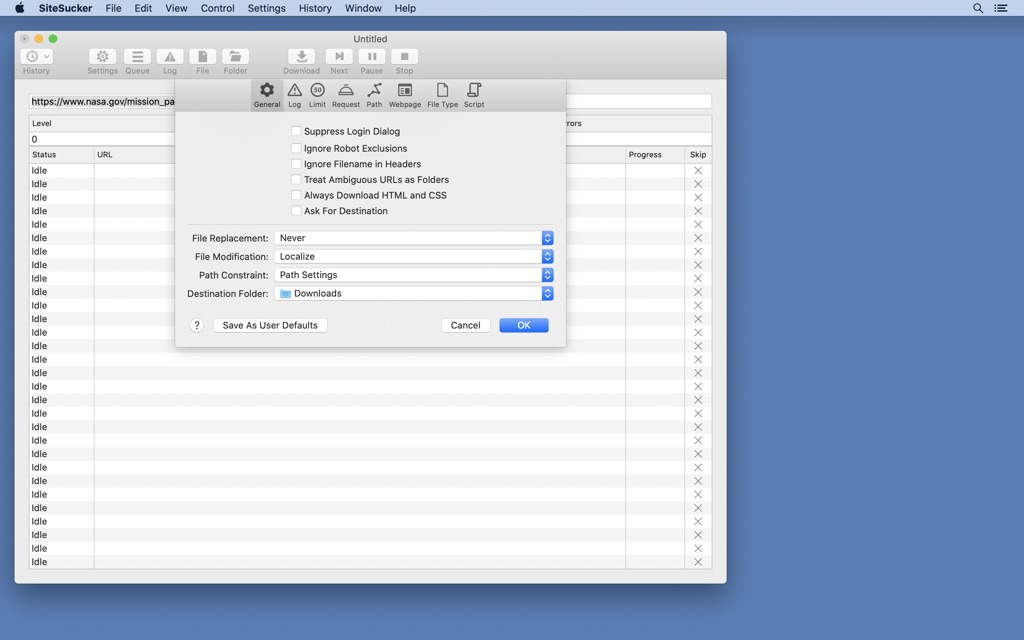Confirm settings with OK button
The image size is (1024, 640).
click(x=524, y=325)
